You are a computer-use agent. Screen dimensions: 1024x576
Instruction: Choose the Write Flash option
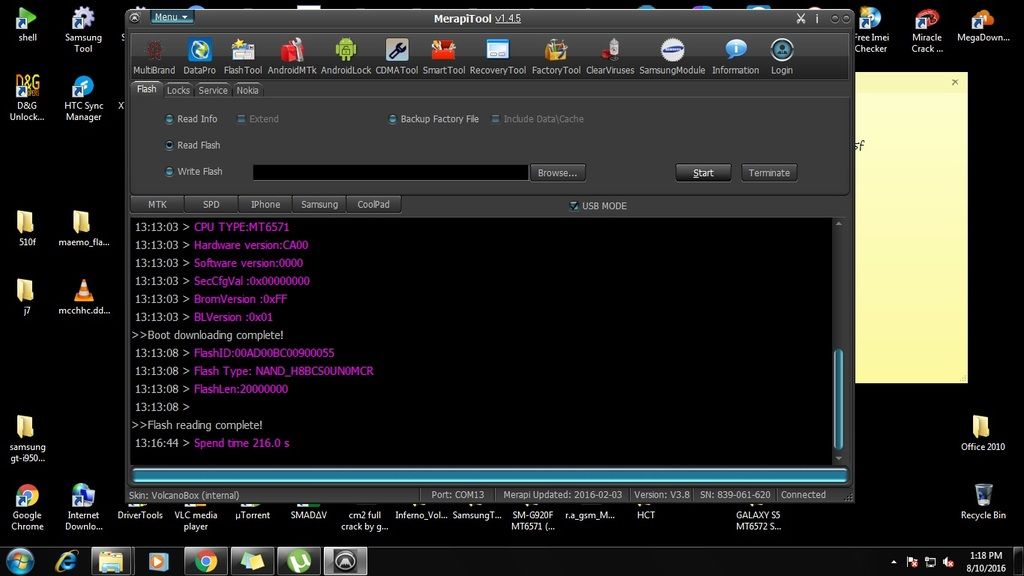(169, 172)
